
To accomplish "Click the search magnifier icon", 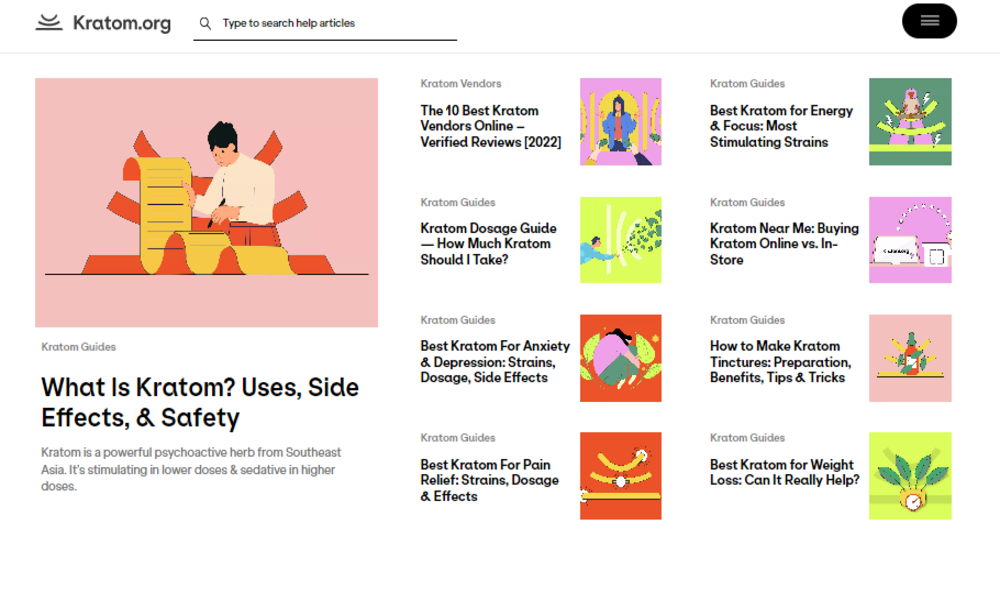I will point(205,23).
